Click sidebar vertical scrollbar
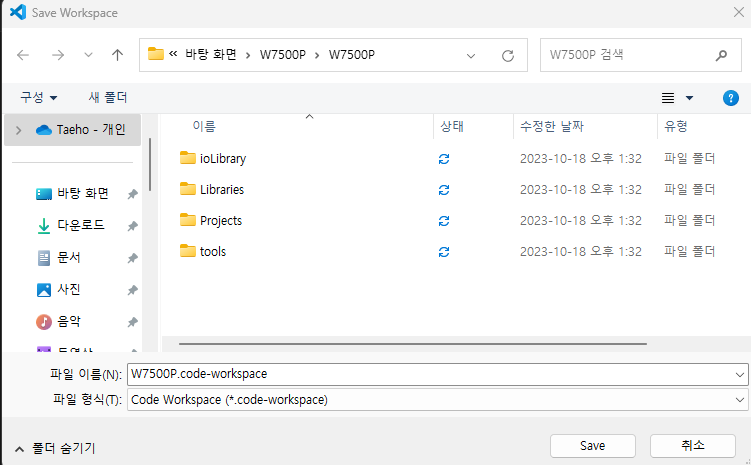This screenshot has width=751, height=465. click(x=150, y=165)
